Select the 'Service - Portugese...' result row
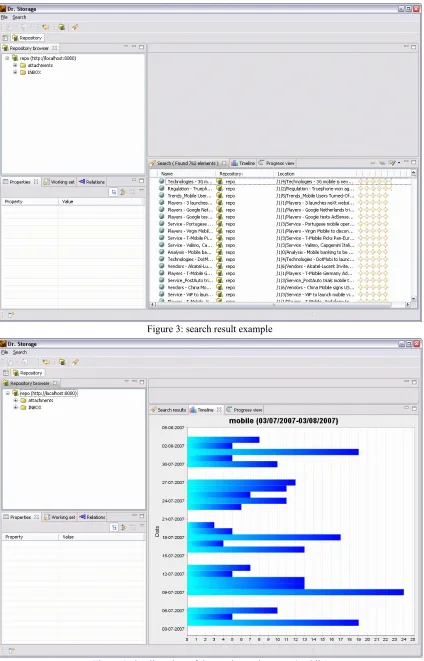 point(280,224)
